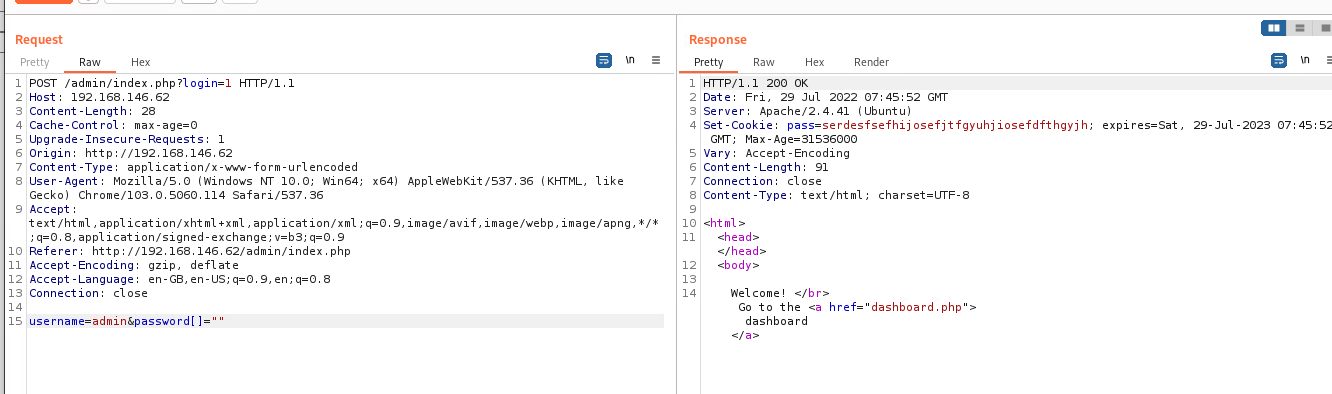The image size is (1332, 394).
Task: Click the Origin: http://192.168.146.62 header
Action: point(131,153)
